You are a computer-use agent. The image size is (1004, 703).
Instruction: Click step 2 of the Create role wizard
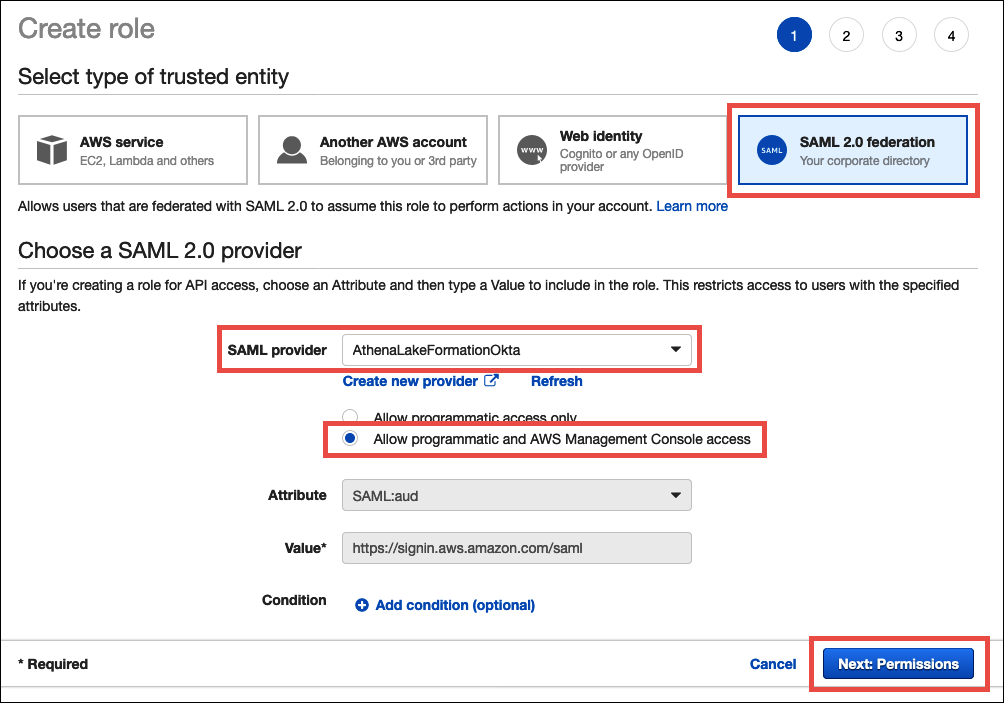(x=846, y=34)
